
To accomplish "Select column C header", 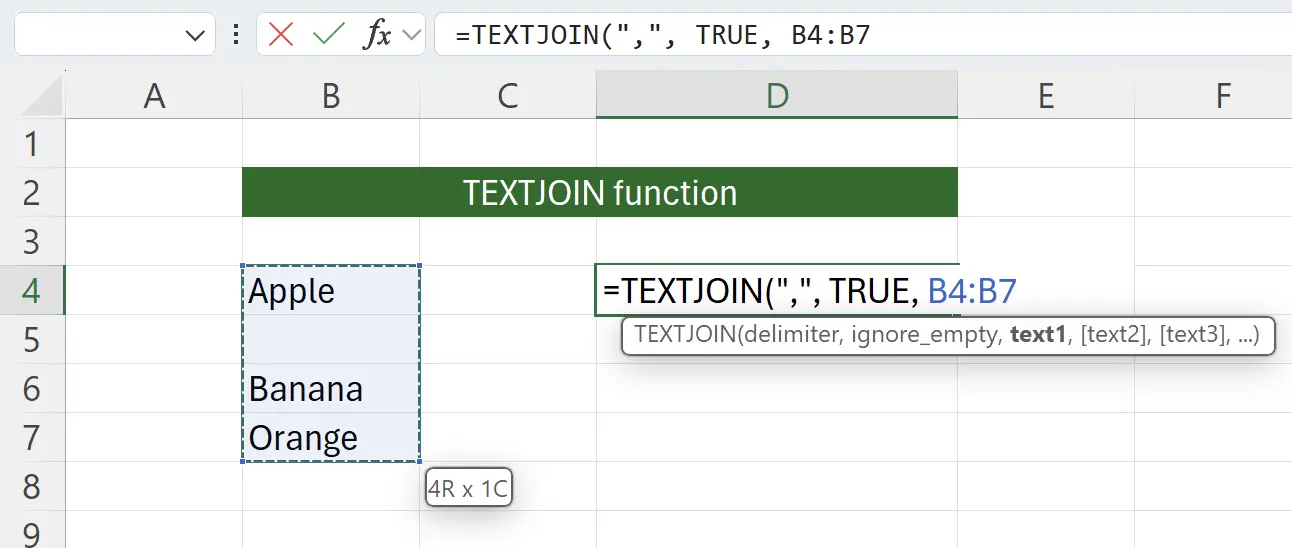I will point(508,96).
